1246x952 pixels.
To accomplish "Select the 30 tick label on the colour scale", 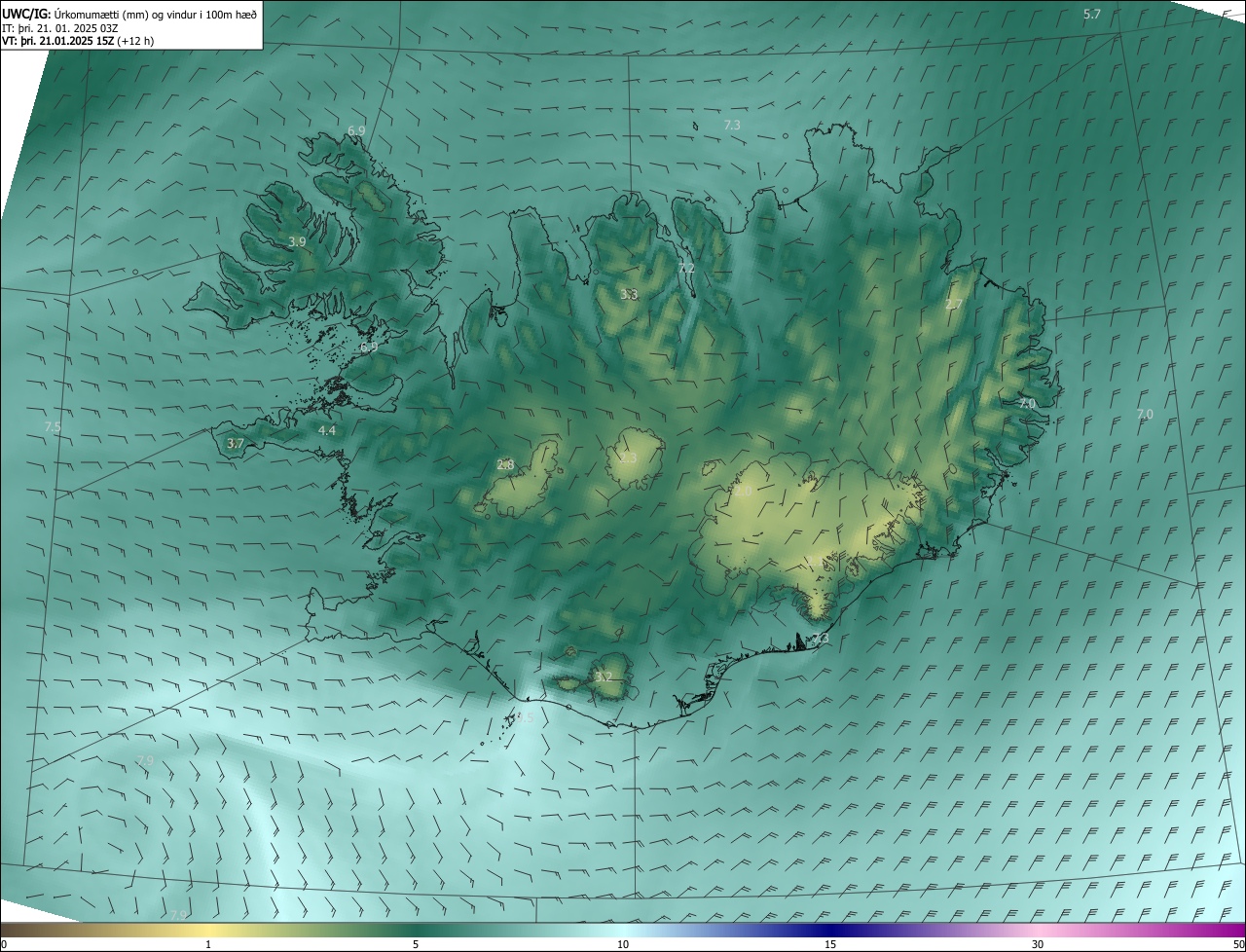I will tap(1038, 944).
